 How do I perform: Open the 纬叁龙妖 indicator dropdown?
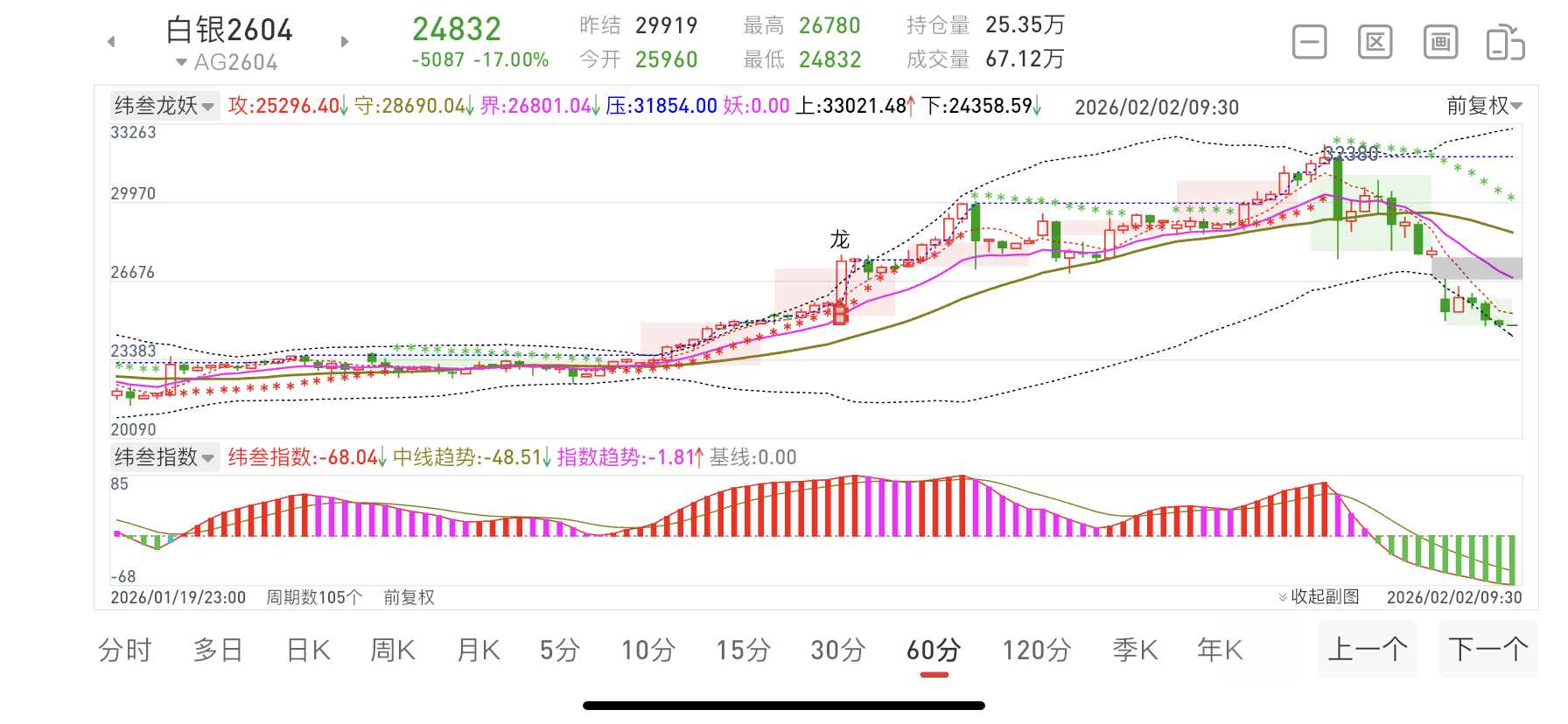(164, 106)
